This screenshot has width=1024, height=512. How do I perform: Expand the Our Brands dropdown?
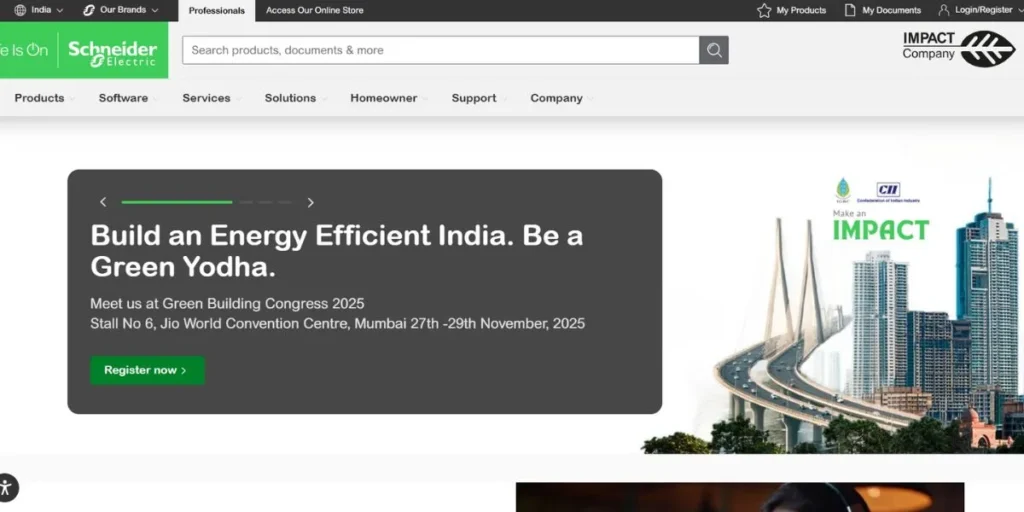pyautogui.click(x=120, y=10)
